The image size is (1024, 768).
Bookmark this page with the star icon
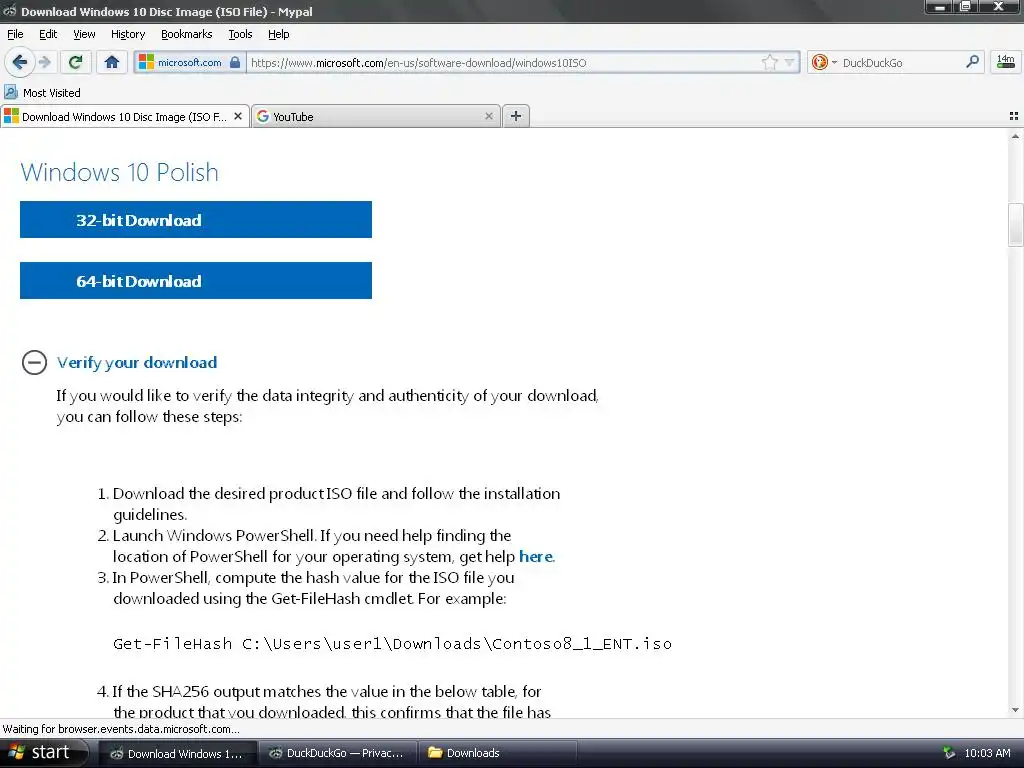point(769,63)
